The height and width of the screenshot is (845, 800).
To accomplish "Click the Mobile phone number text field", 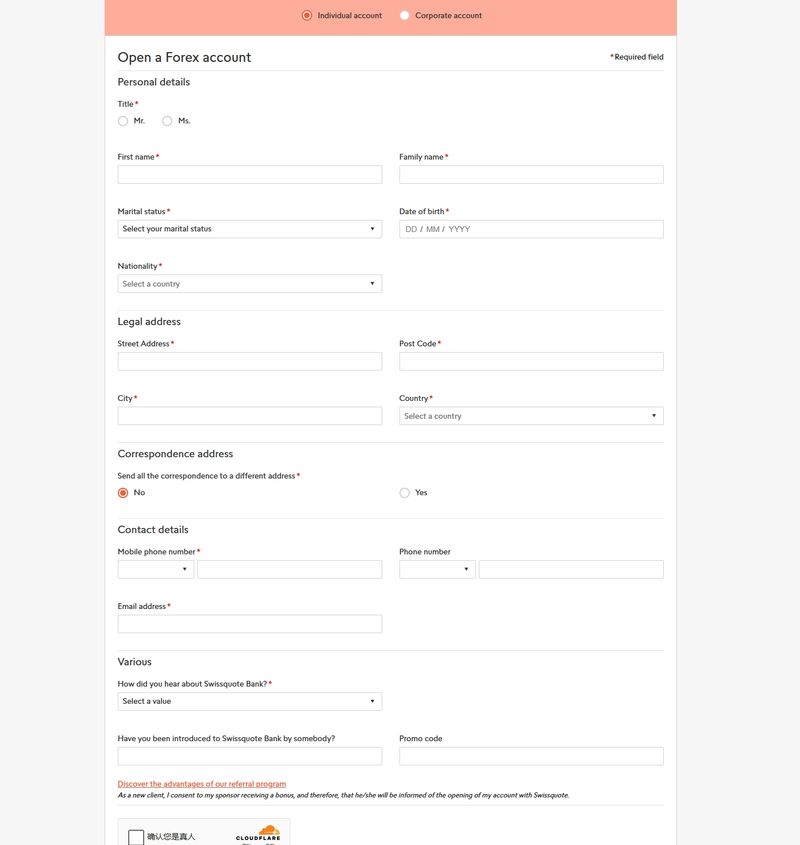I will pos(289,570).
